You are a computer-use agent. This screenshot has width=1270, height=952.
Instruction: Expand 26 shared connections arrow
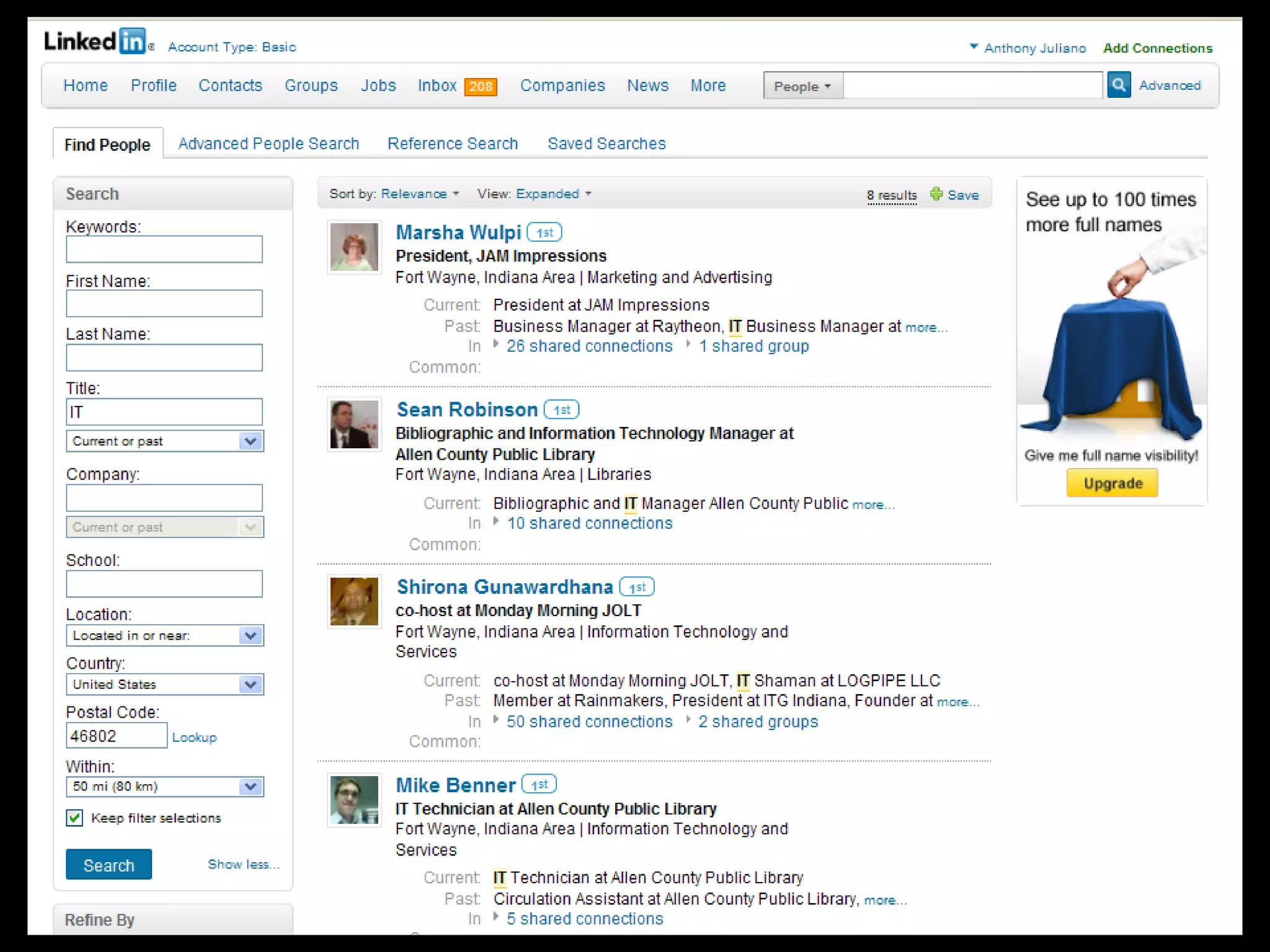click(496, 344)
